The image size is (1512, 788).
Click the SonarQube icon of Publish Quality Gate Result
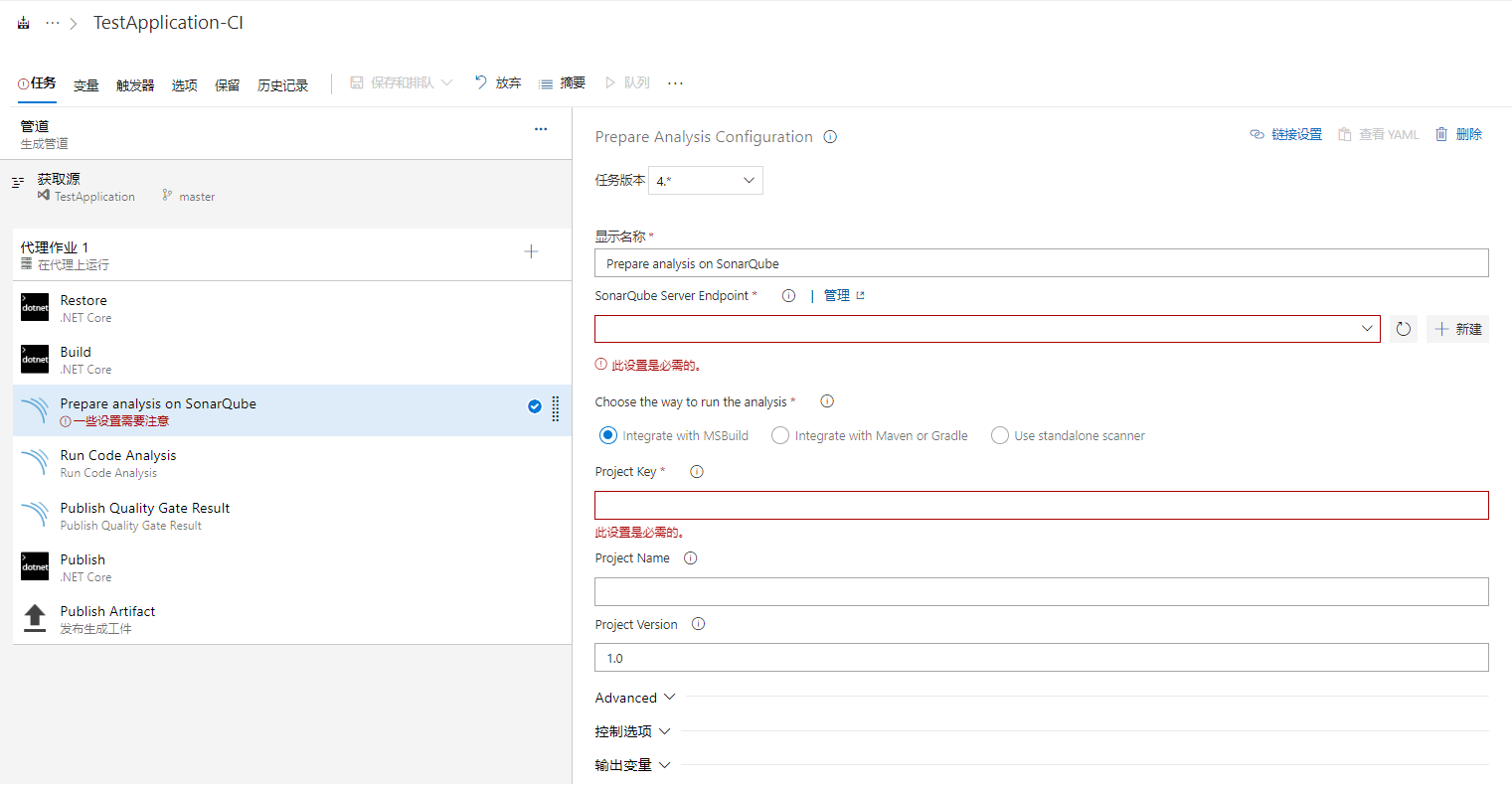pos(35,515)
